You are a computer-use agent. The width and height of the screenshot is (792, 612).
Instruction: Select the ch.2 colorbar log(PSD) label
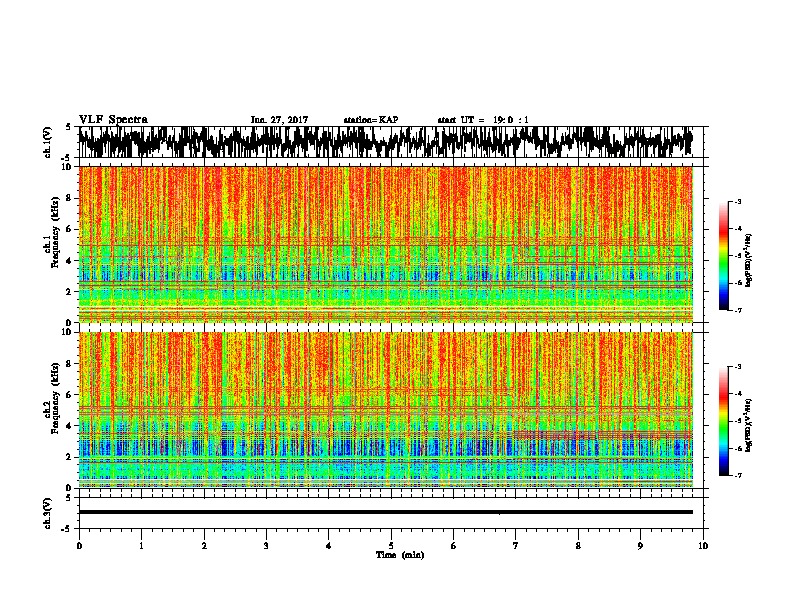tap(748, 425)
